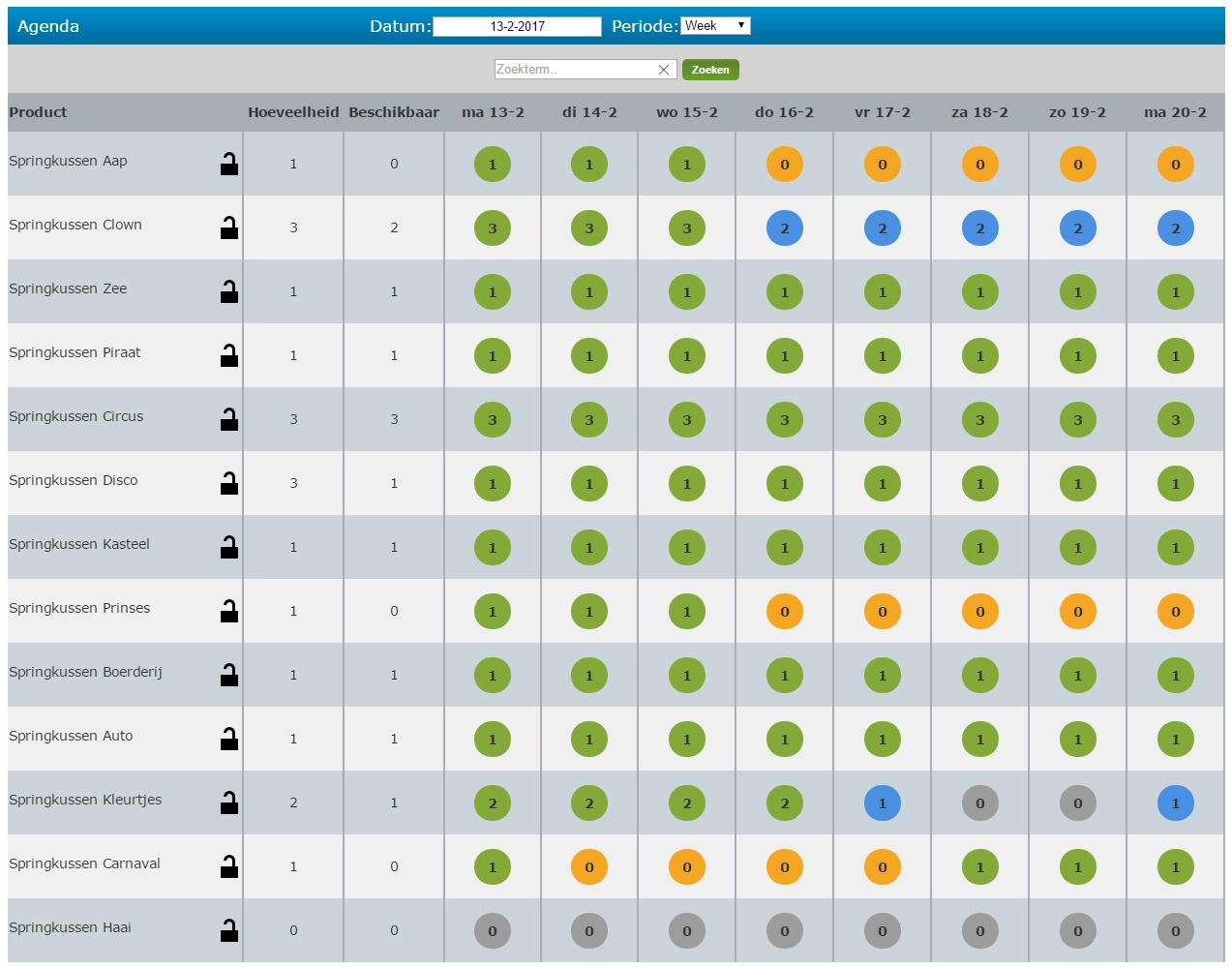
Task: Toggle the blue circle for Springkussen Kleurtjes on vr 17-2
Action: [x=882, y=802]
